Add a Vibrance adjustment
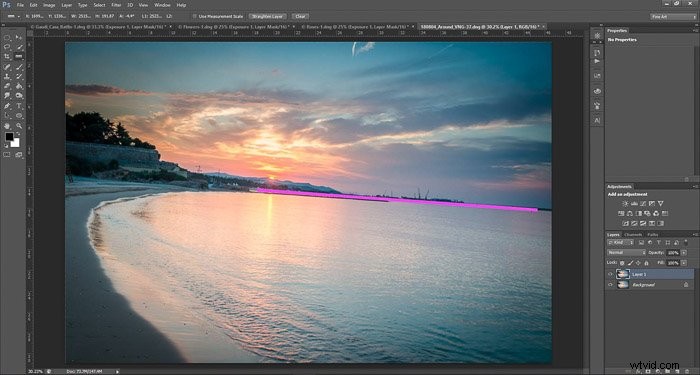The width and height of the screenshot is (700, 375). click(661, 203)
